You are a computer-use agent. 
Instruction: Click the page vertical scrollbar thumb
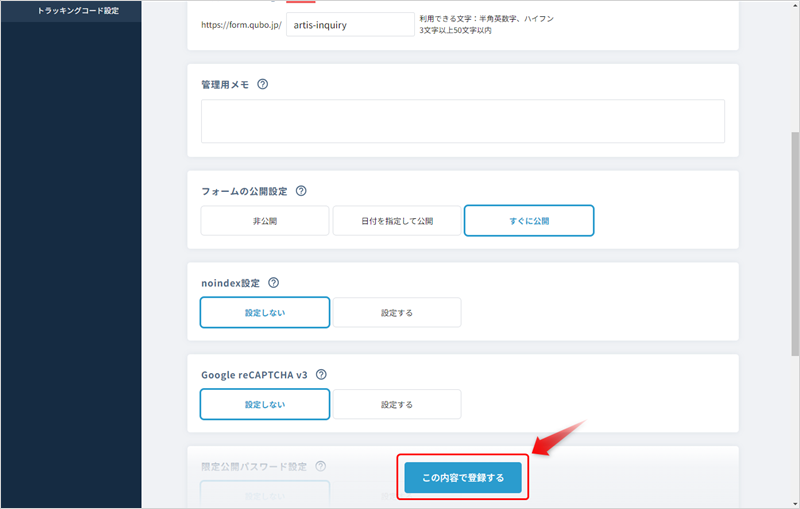coord(795,244)
